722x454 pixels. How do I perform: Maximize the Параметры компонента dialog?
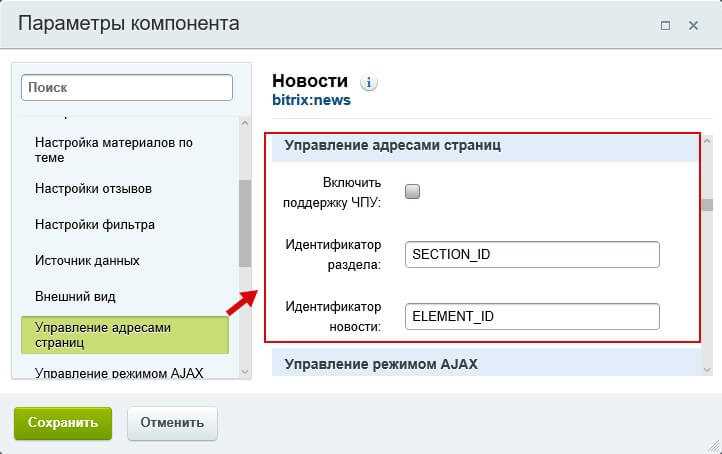click(x=665, y=25)
